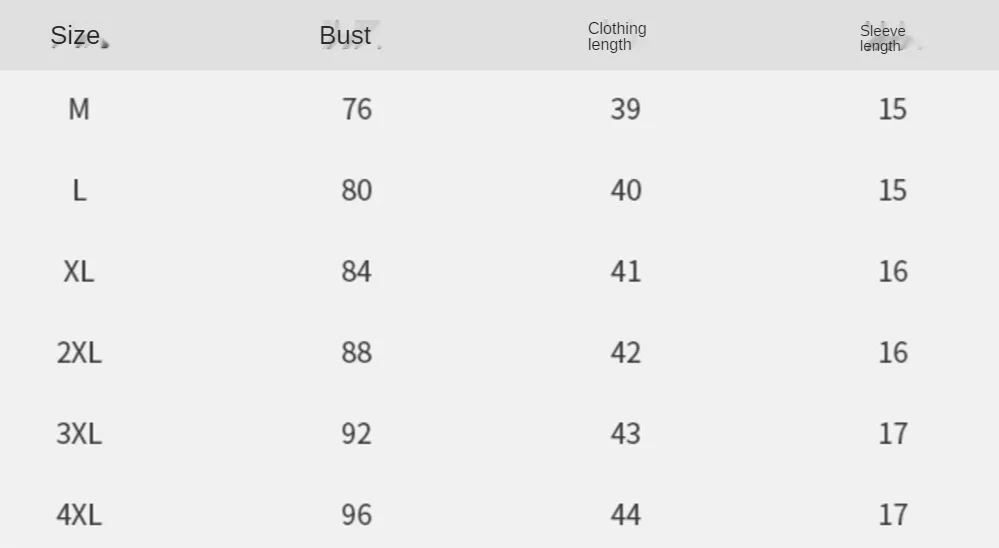Click sleeve length 17 in 4XL row
The height and width of the screenshot is (548, 999).
coord(893,515)
